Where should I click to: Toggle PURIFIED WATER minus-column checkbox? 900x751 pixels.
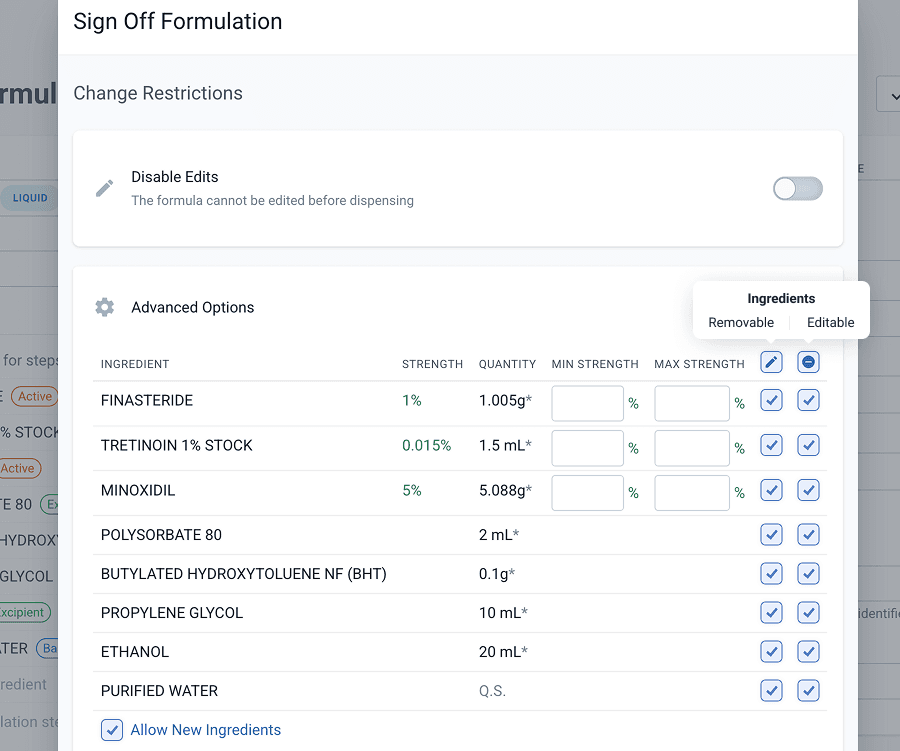point(808,691)
